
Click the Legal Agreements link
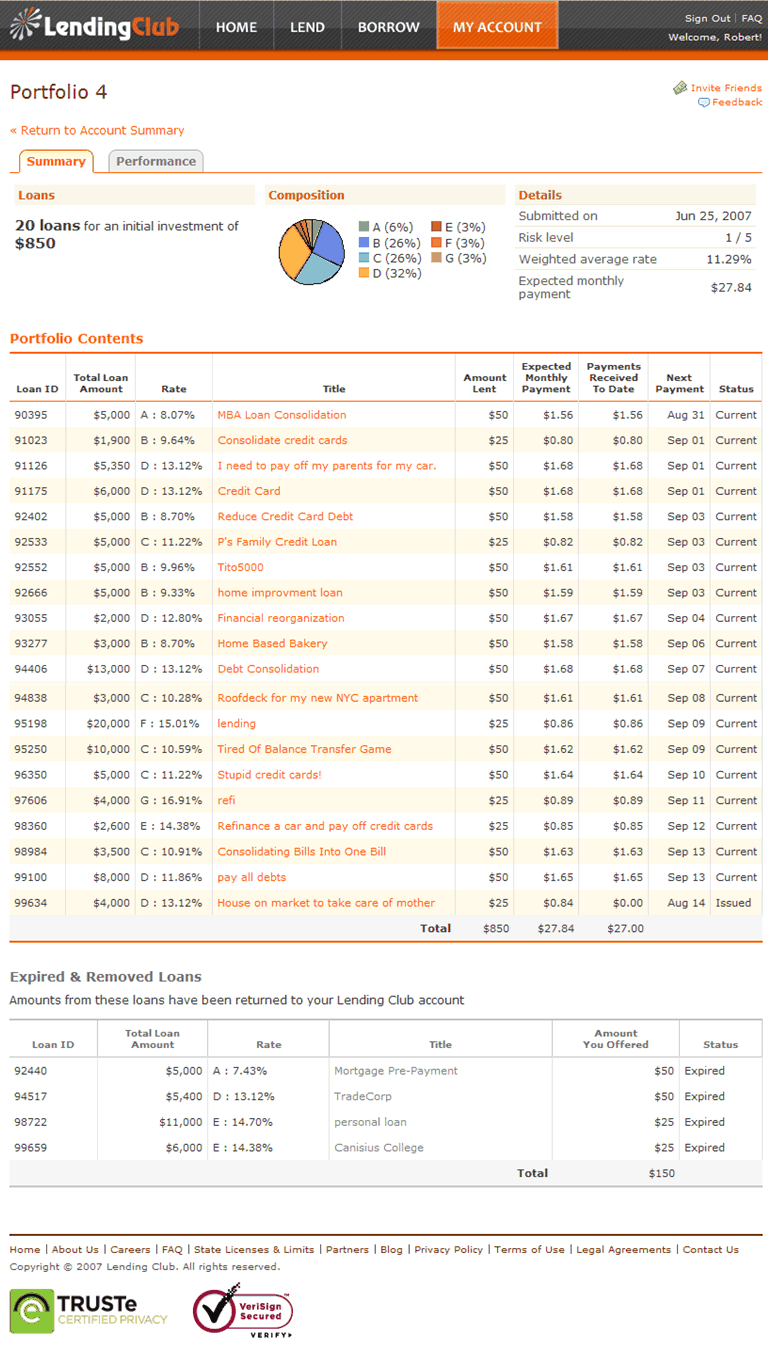tap(624, 1250)
